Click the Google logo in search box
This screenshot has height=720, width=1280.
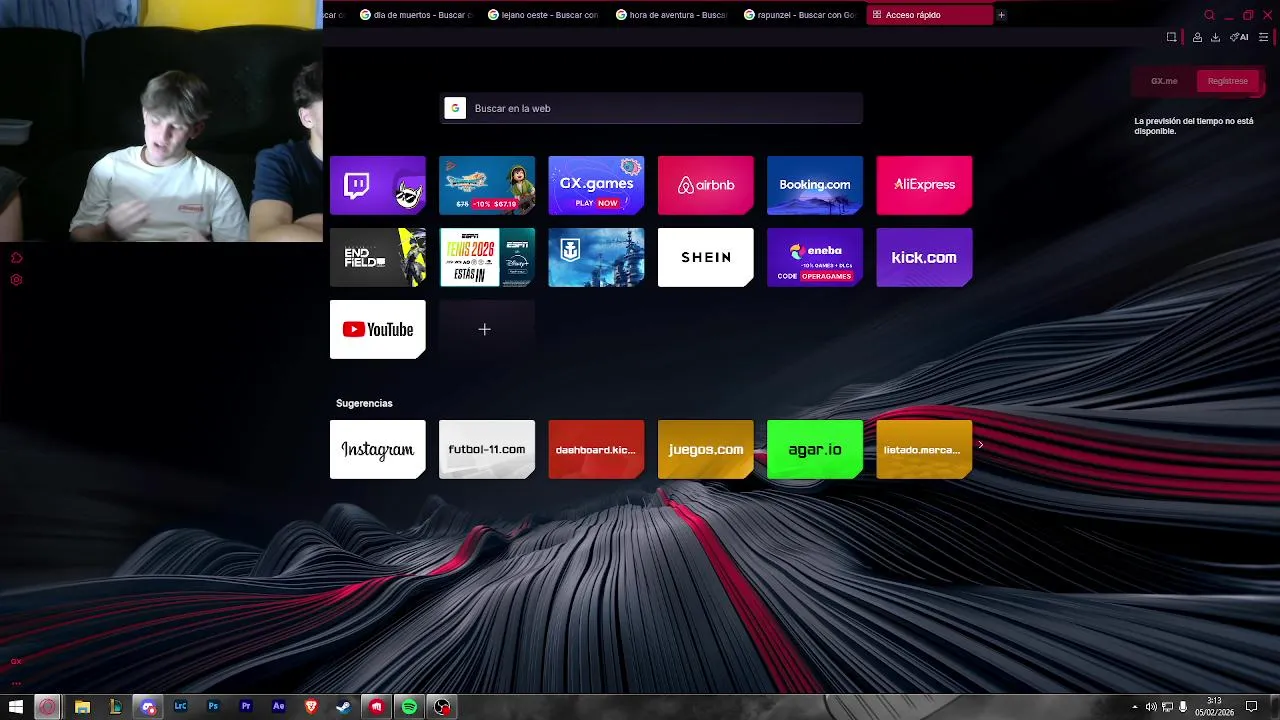coord(455,108)
